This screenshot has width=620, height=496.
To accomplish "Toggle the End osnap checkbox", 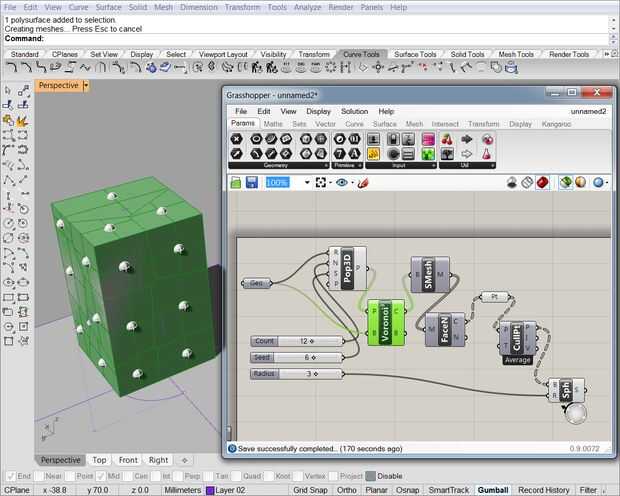I will click(x=10, y=476).
